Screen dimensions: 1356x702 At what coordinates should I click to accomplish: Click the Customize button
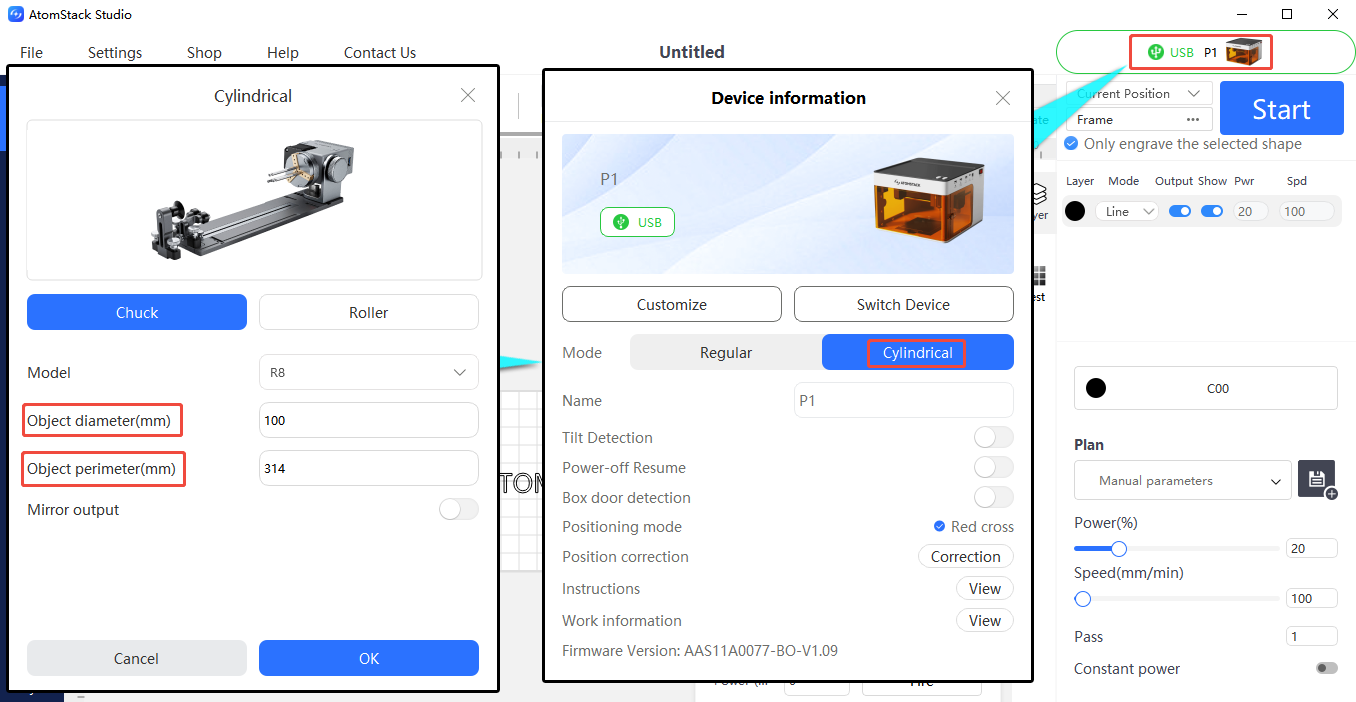tap(672, 304)
